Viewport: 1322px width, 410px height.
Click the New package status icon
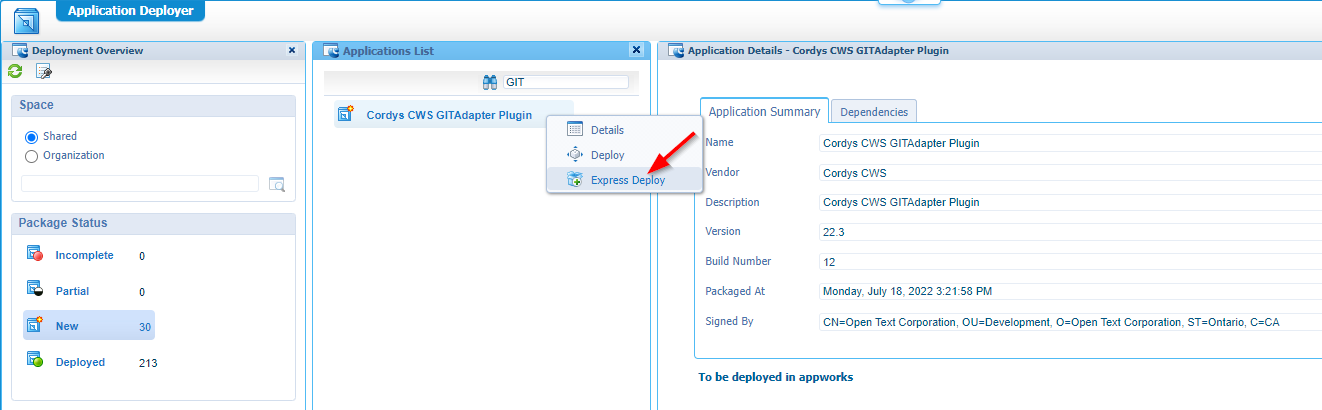[35, 325]
